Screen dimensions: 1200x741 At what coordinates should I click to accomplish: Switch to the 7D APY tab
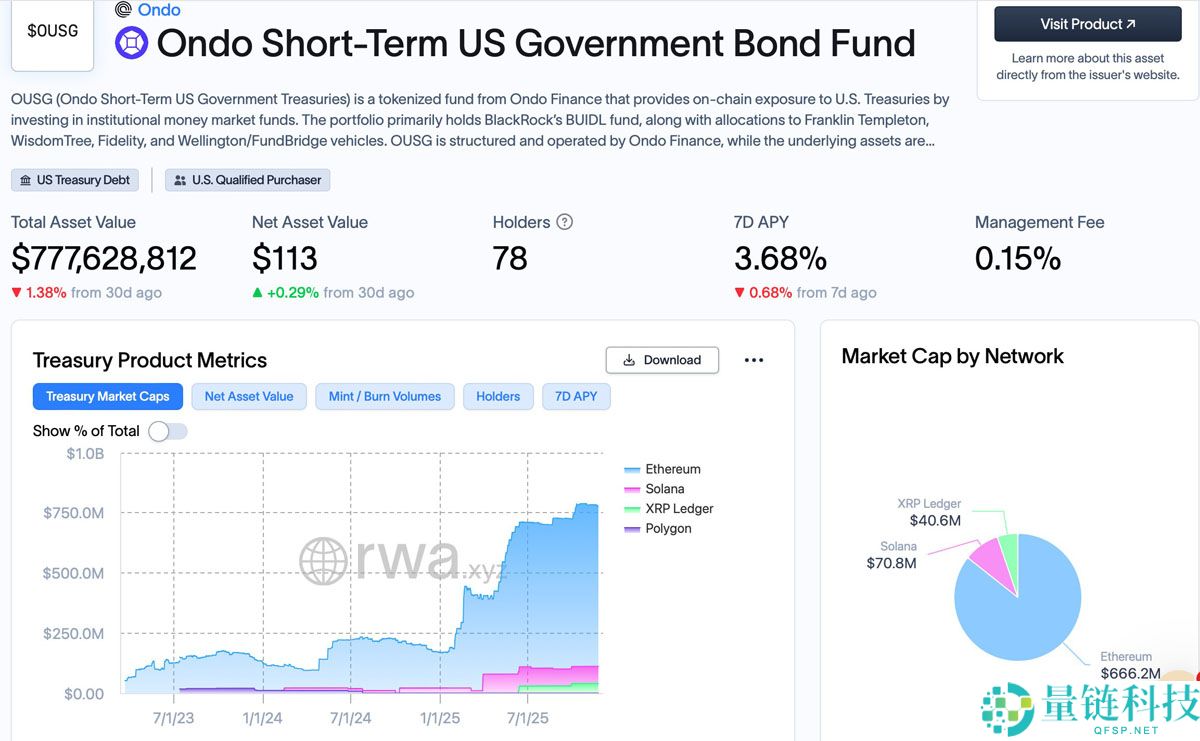(576, 396)
